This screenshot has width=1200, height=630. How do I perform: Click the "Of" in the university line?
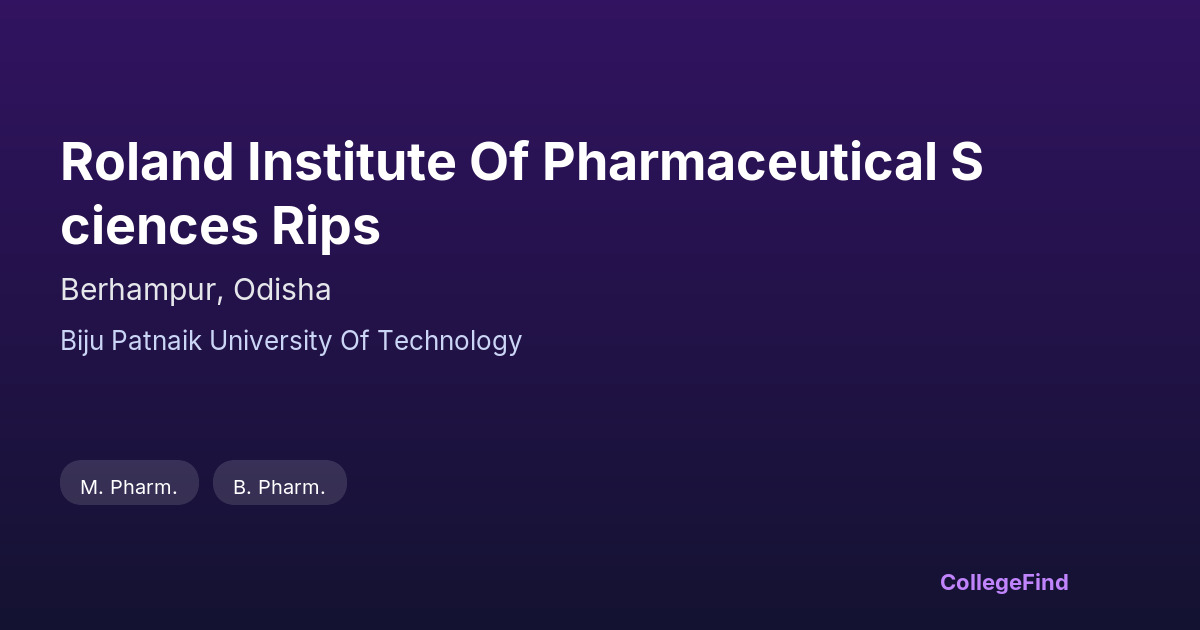(355, 341)
